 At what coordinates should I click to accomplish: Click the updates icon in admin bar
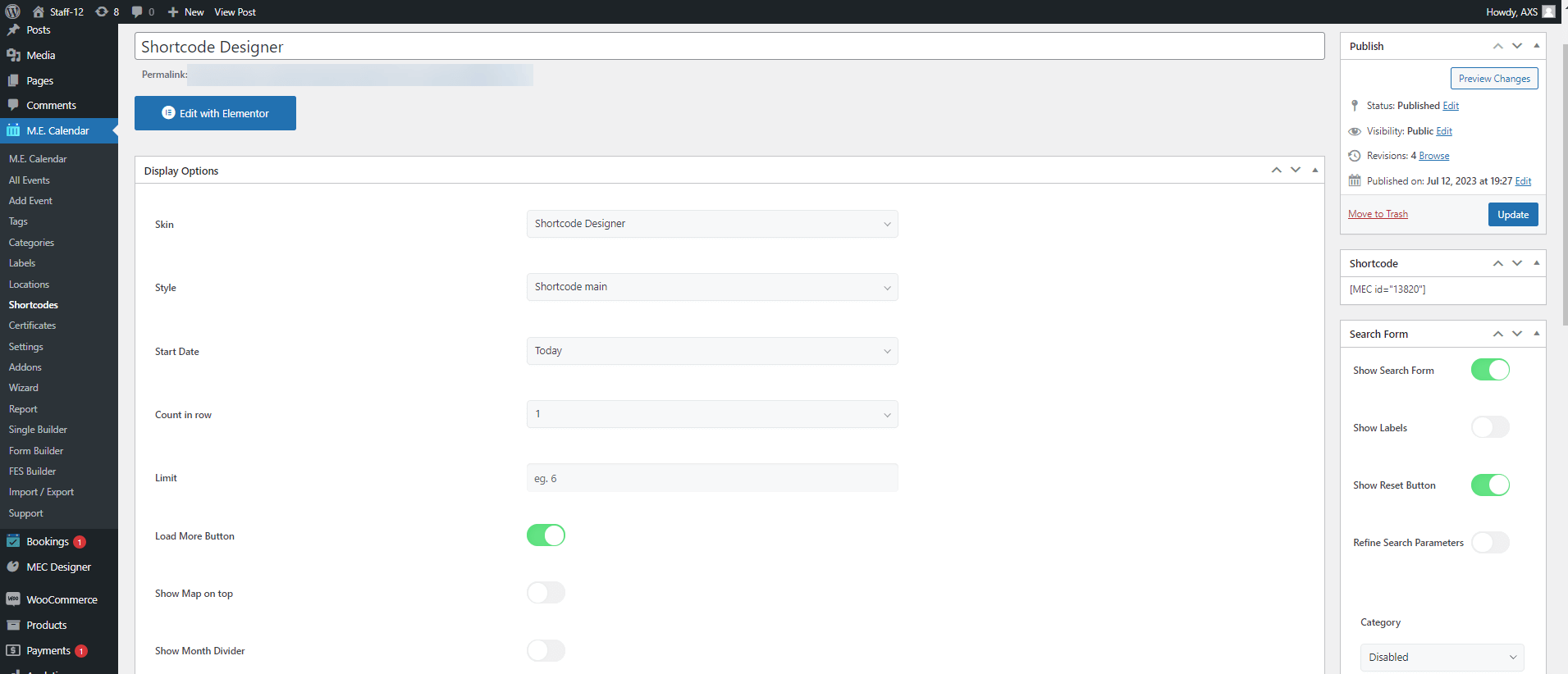(102, 11)
